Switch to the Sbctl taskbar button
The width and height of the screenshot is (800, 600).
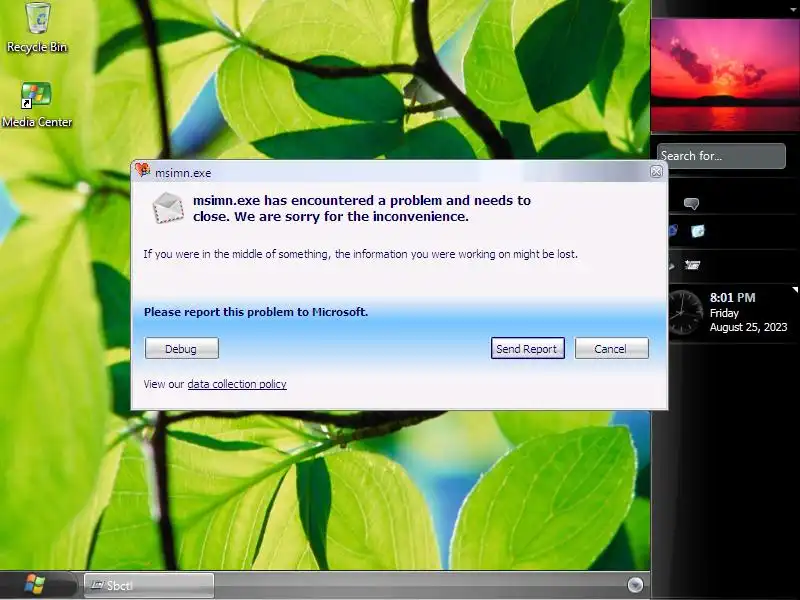pyautogui.click(x=148, y=585)
